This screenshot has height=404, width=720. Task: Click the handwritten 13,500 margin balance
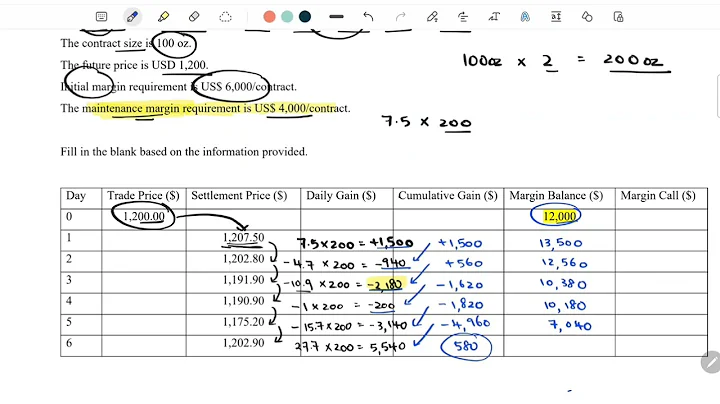[x=561, y=243]
